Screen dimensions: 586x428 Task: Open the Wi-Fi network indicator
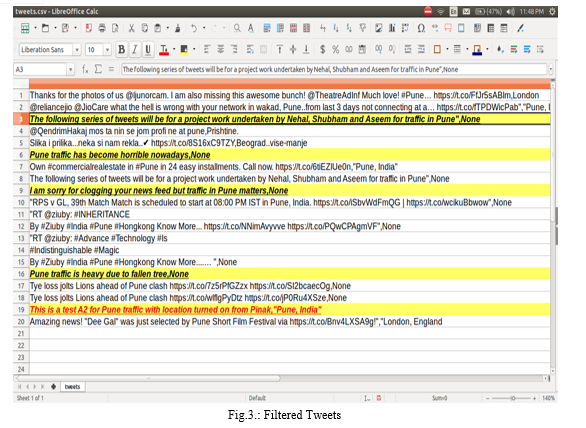pyautogui.click(x=441, y=12)
